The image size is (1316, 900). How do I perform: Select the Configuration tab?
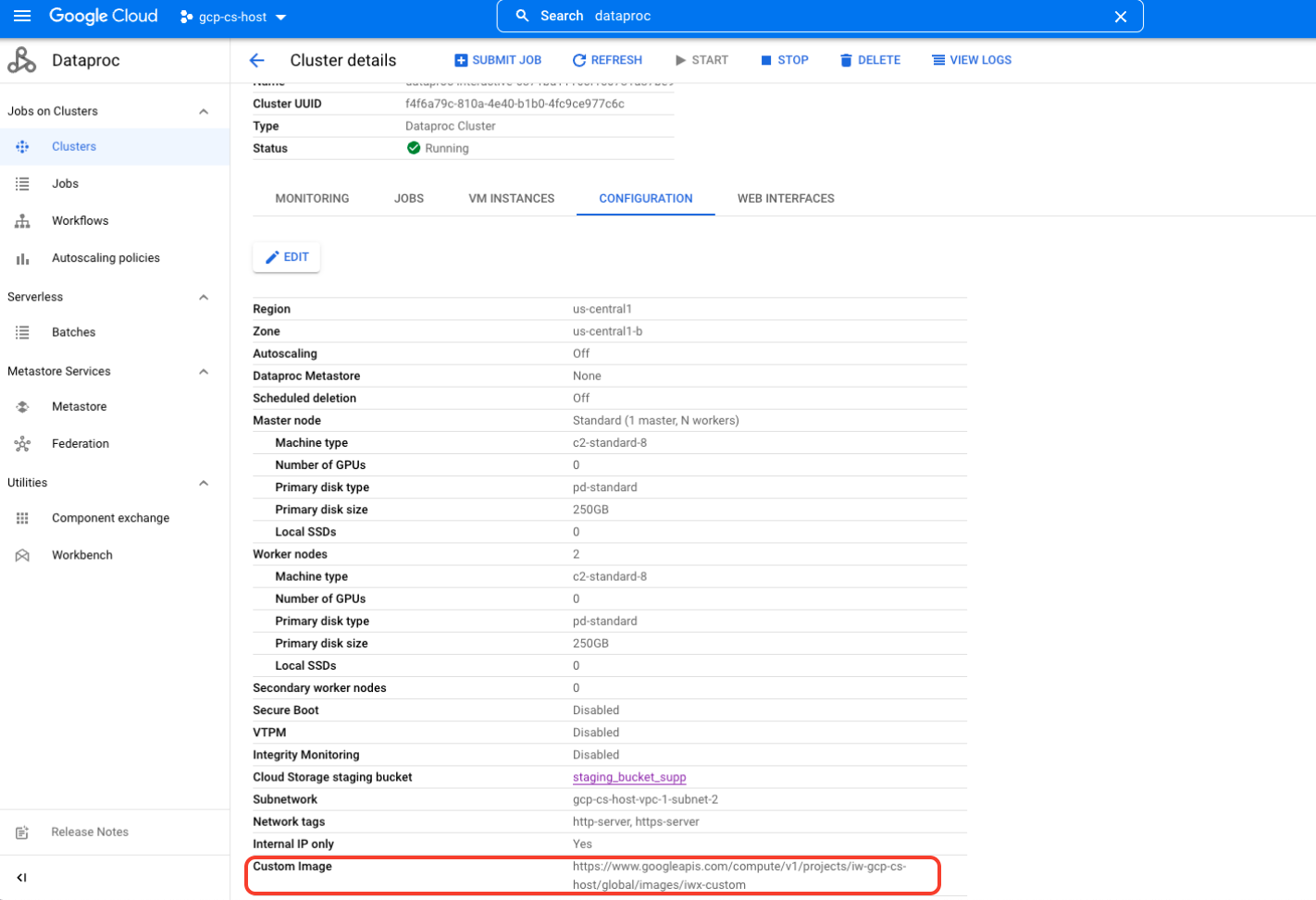point(646,199)
